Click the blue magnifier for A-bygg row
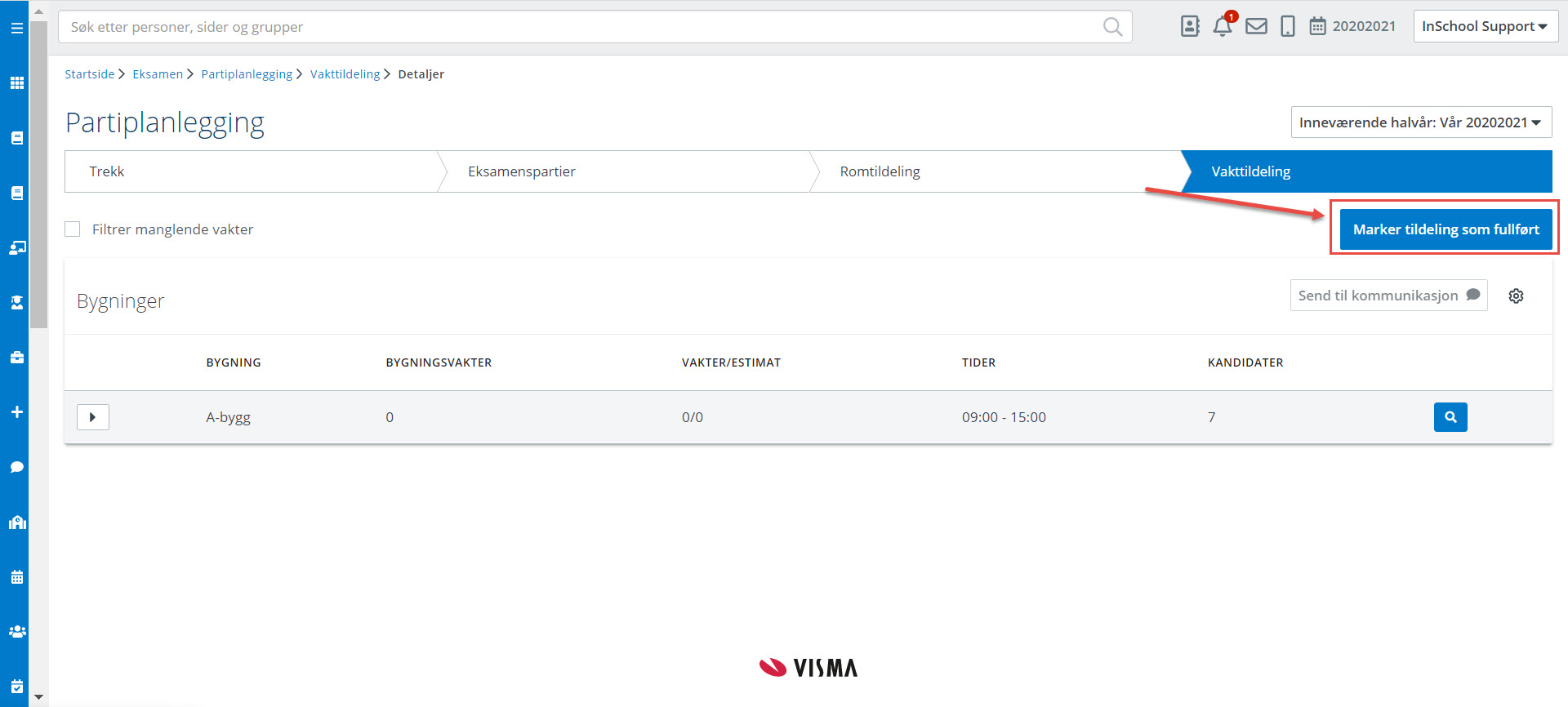 click(1450, 417)
